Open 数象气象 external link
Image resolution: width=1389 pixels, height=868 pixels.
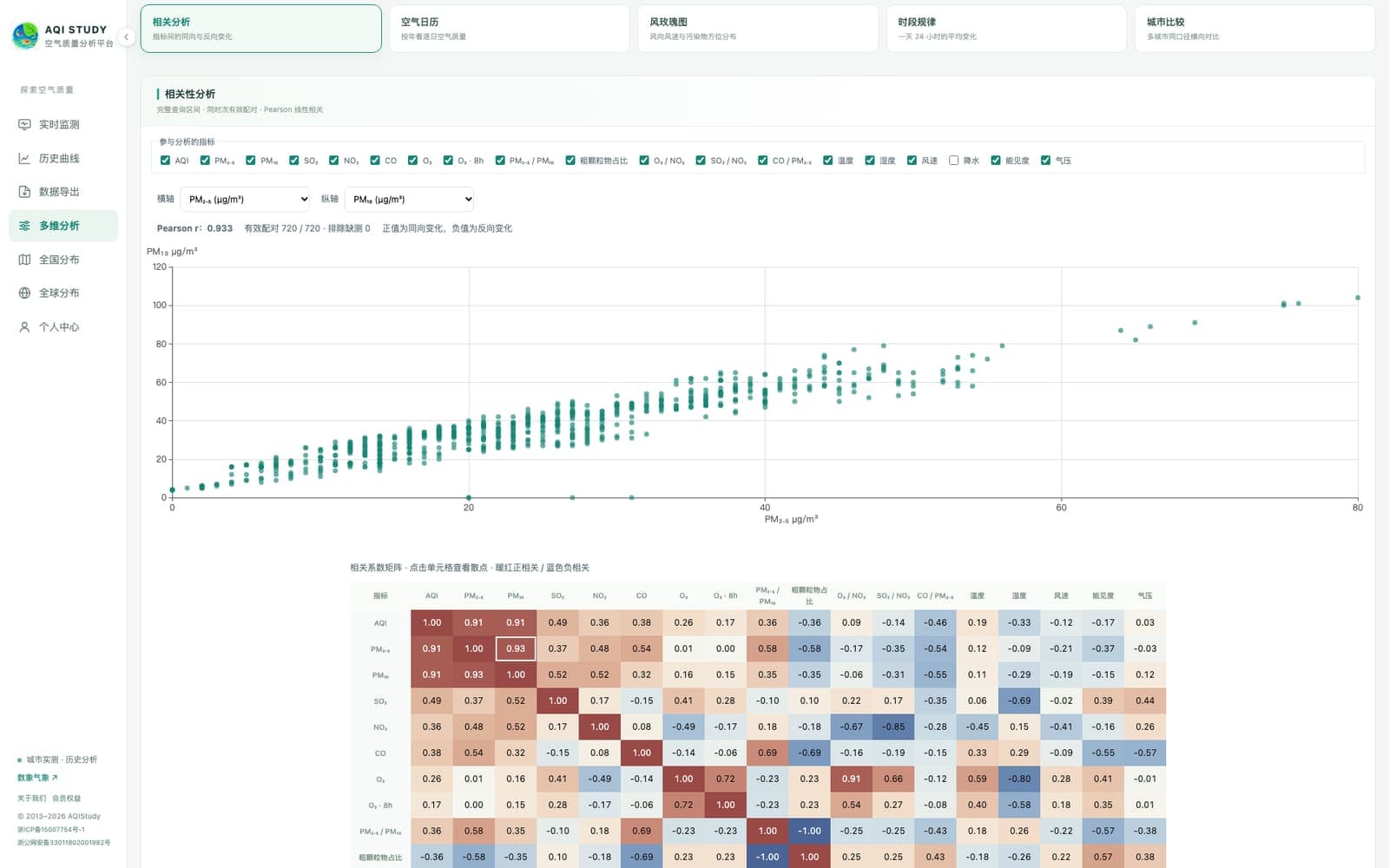37,778
